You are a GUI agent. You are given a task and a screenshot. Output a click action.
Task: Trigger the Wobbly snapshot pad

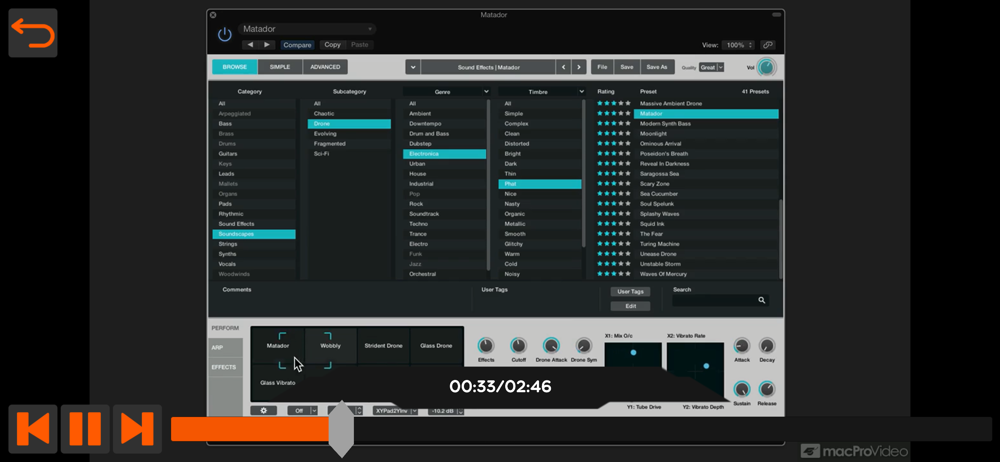pyautogui.click(x=330, y=346)
